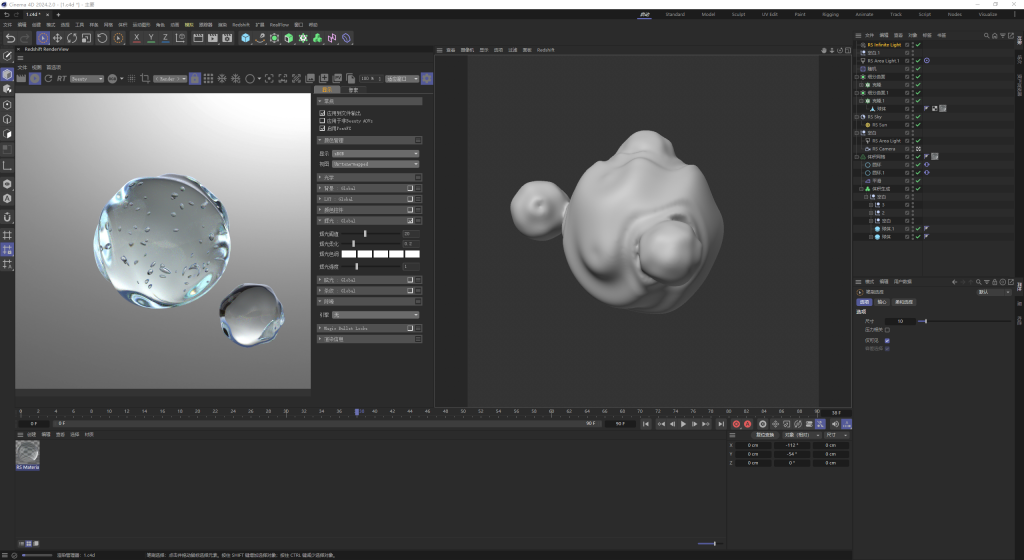1024x560 pixels.
Task: Click the Undo arrow in main toolbar
Action: (x=10, y=39)
